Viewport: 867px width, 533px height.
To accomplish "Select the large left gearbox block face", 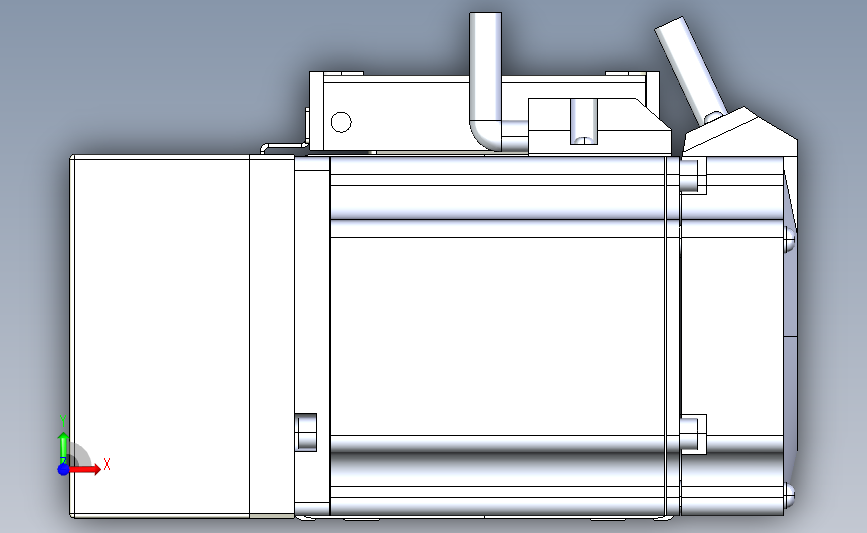I will click(x=160, y=336).
